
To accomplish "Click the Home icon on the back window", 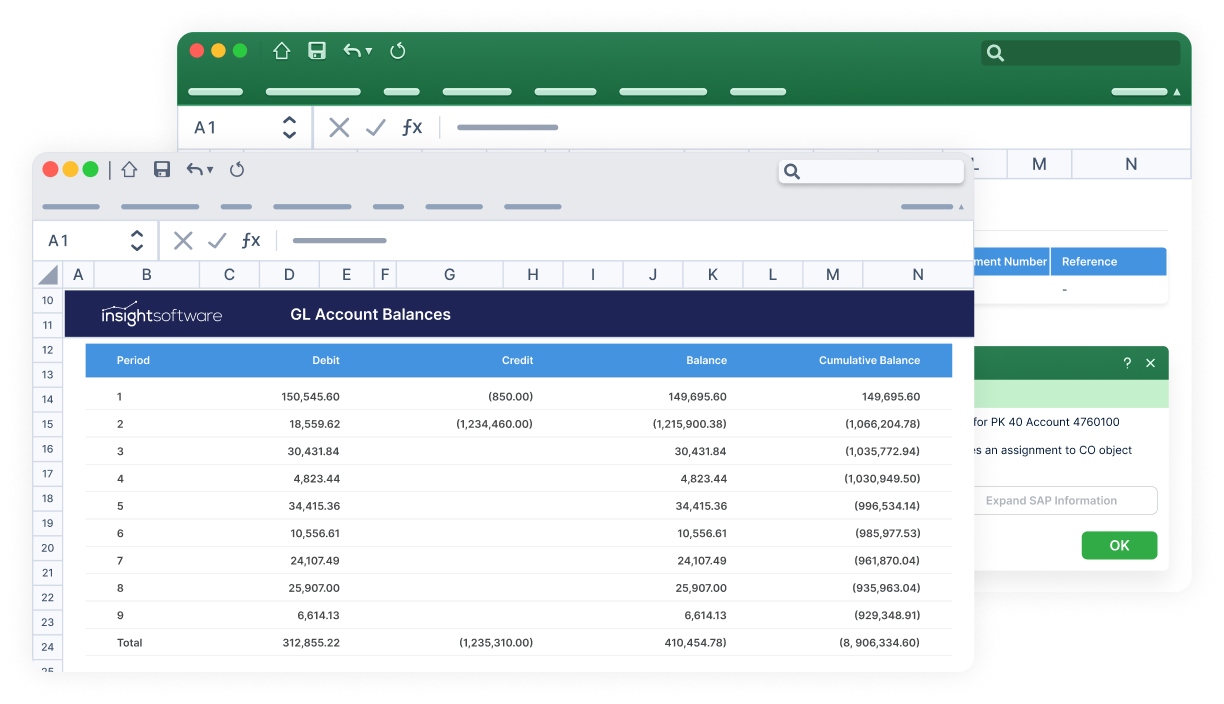I will tap(282, 50).
